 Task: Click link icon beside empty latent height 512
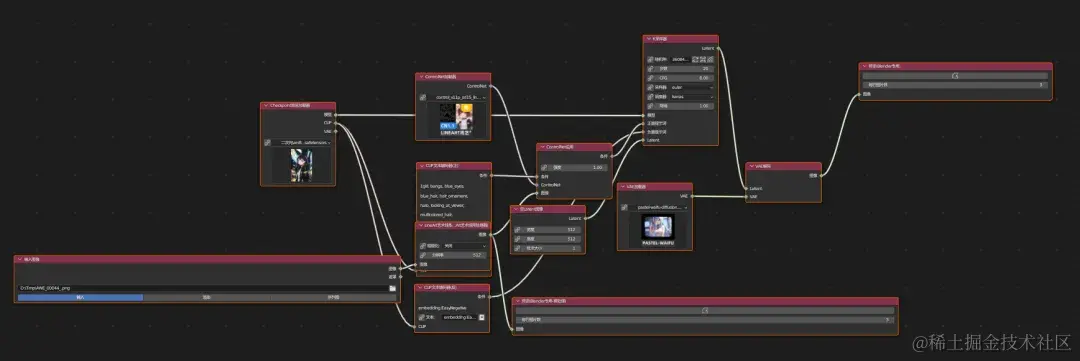(x=518, y=239)
